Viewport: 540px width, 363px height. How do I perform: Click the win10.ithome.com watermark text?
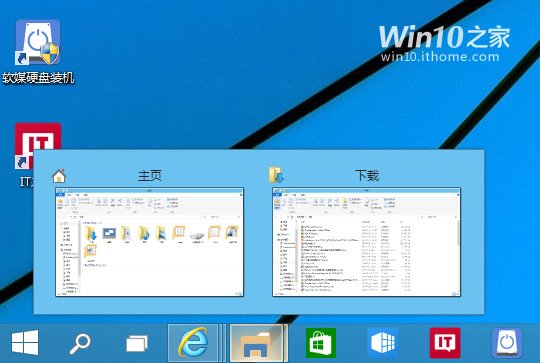[x=440, y=56]
